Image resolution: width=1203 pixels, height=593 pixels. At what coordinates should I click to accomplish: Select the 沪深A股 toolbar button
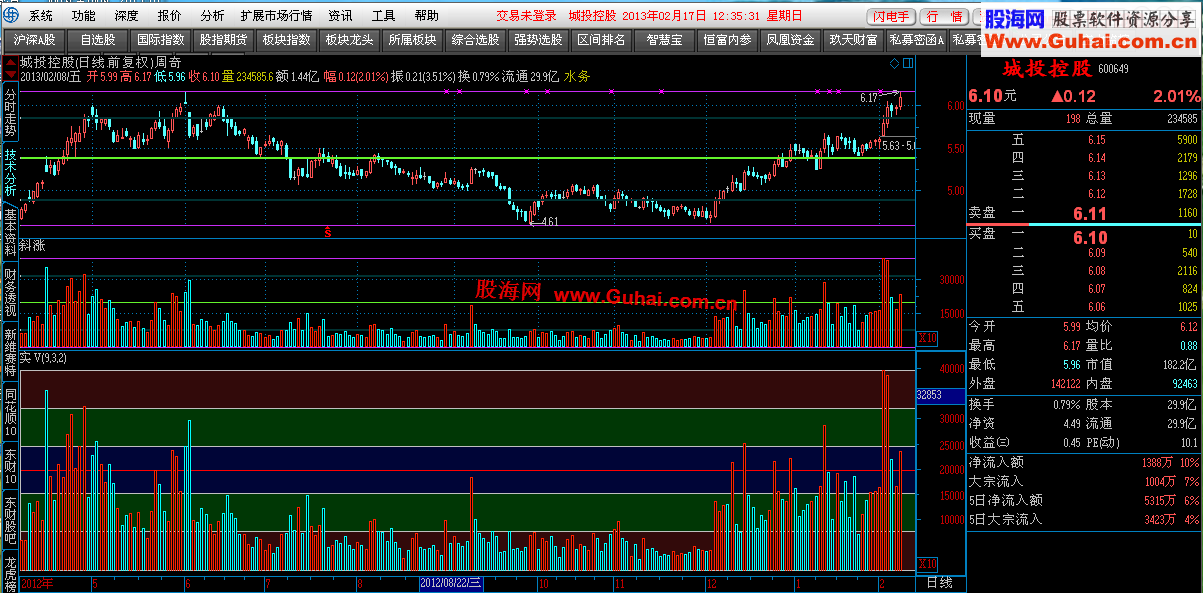click(34, 40)
